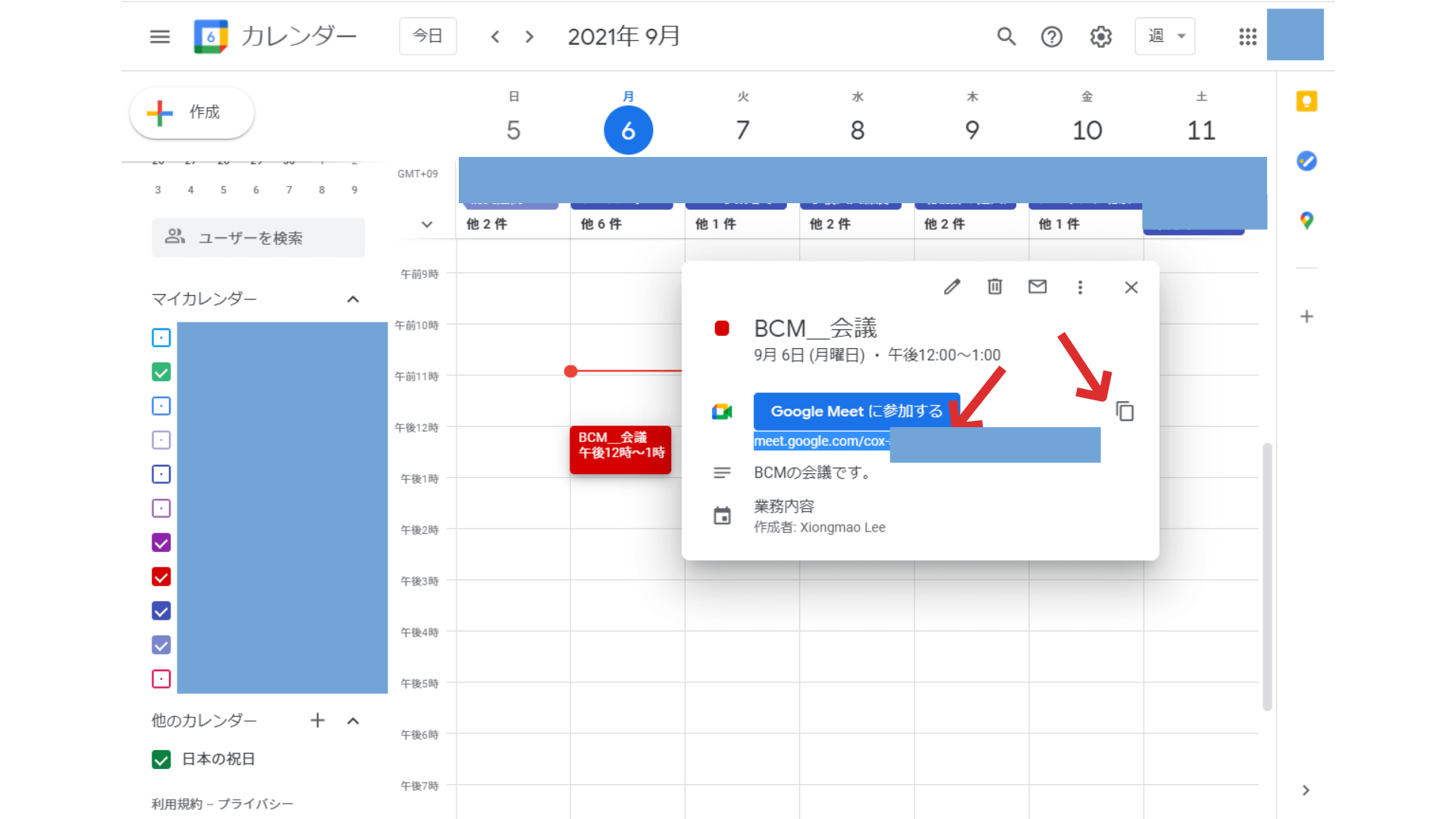This screenshot has width=1456, height=819.
Task: Open the hamburger navigation menu
Action: (159, 36)
